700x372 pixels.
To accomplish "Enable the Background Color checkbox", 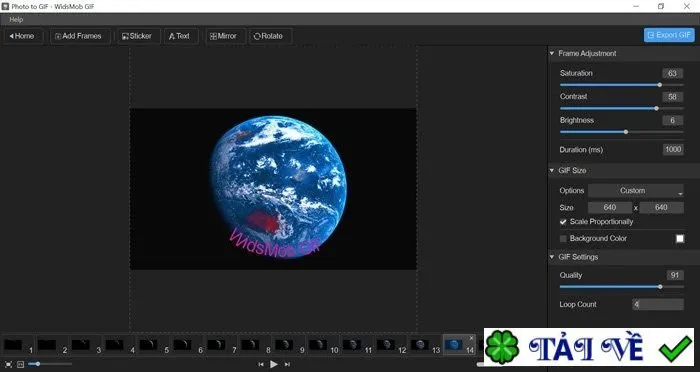I will pyautogui.click(x=563, y=239).
